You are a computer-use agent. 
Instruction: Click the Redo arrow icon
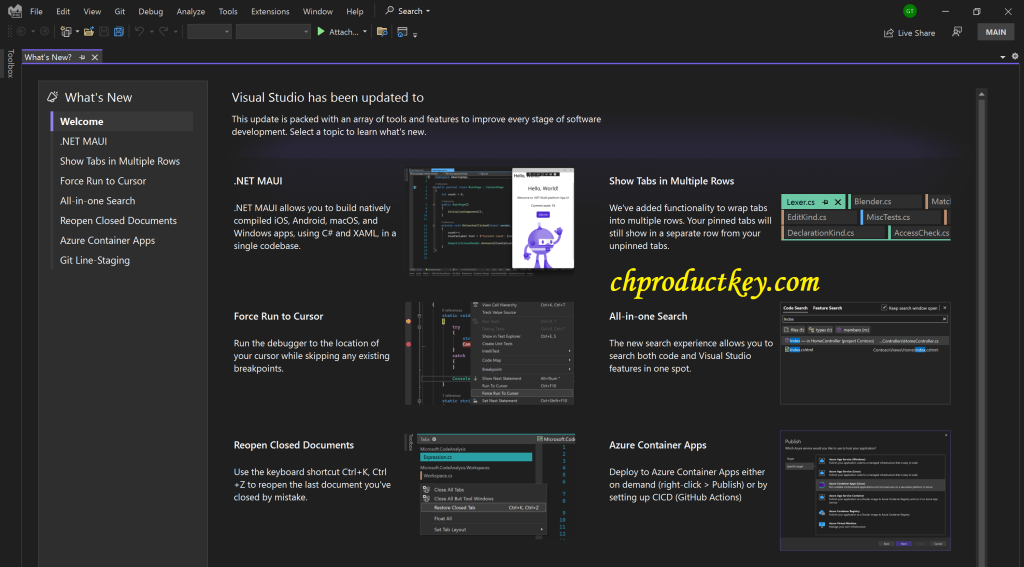164,31
